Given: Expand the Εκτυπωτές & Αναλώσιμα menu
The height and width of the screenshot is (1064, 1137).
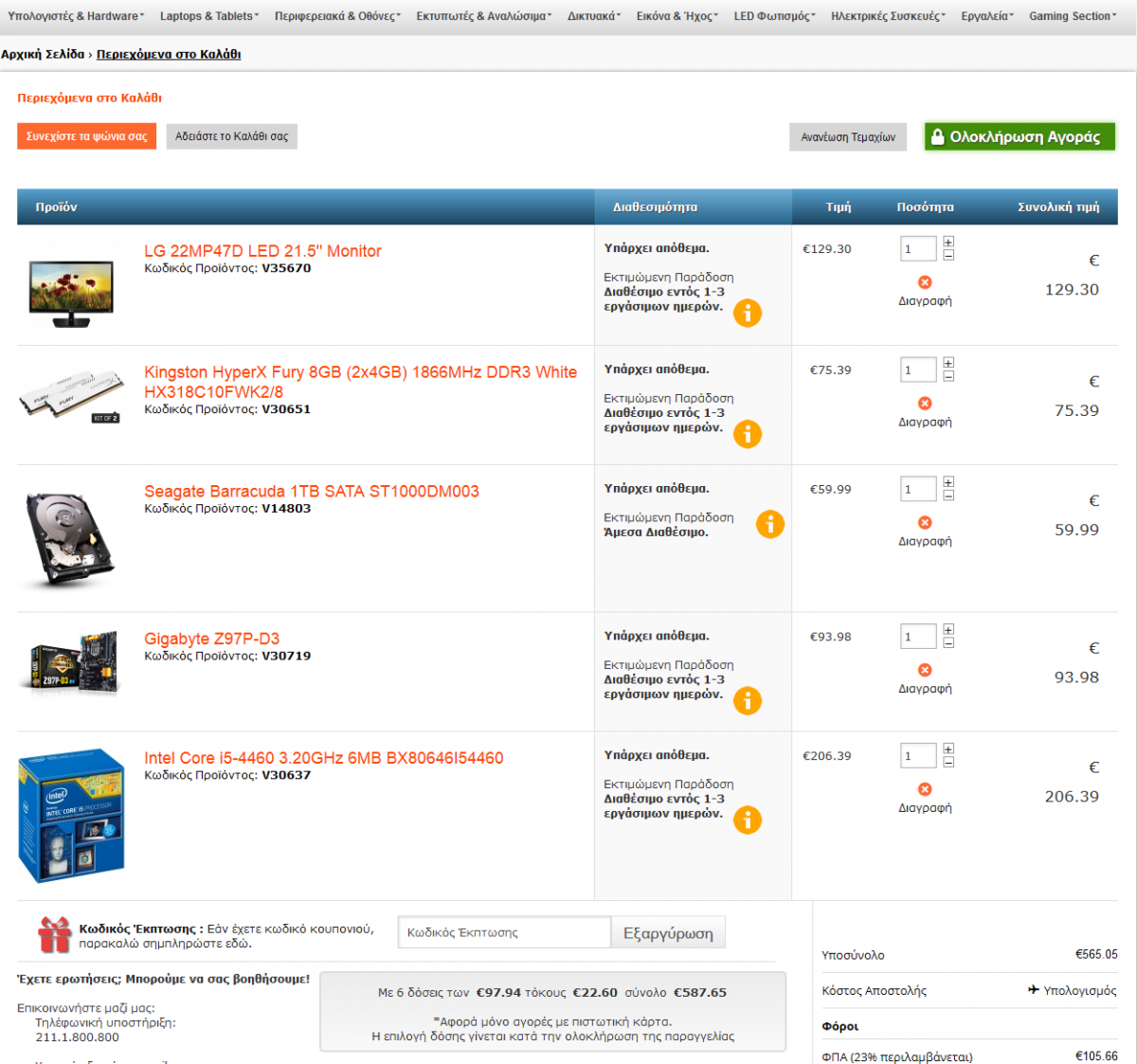Looking at the screenshot, I should coord(484,16).
